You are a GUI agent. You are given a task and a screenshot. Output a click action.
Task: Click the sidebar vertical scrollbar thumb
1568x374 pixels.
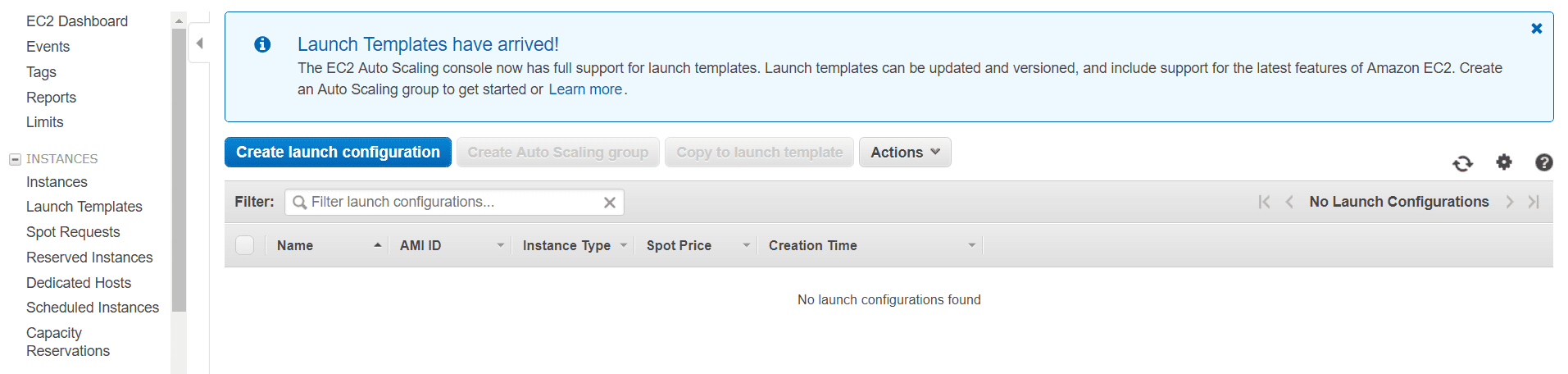tap(179, 170)
